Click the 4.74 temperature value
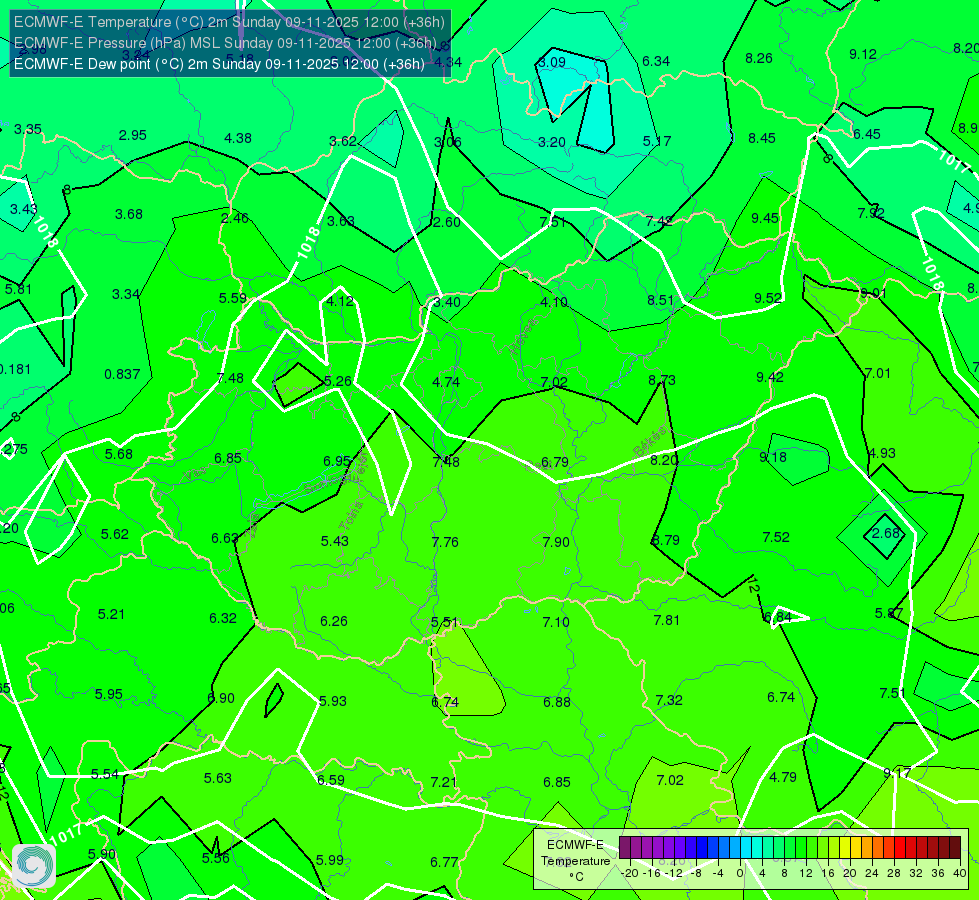Viewport: 979px width, 900px height. [446, 382]
